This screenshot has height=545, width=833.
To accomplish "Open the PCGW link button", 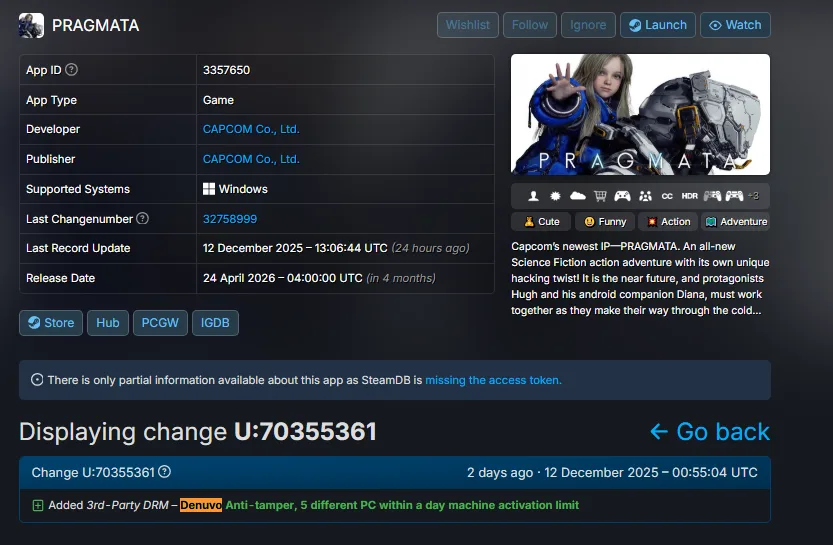I will (160, 322).
